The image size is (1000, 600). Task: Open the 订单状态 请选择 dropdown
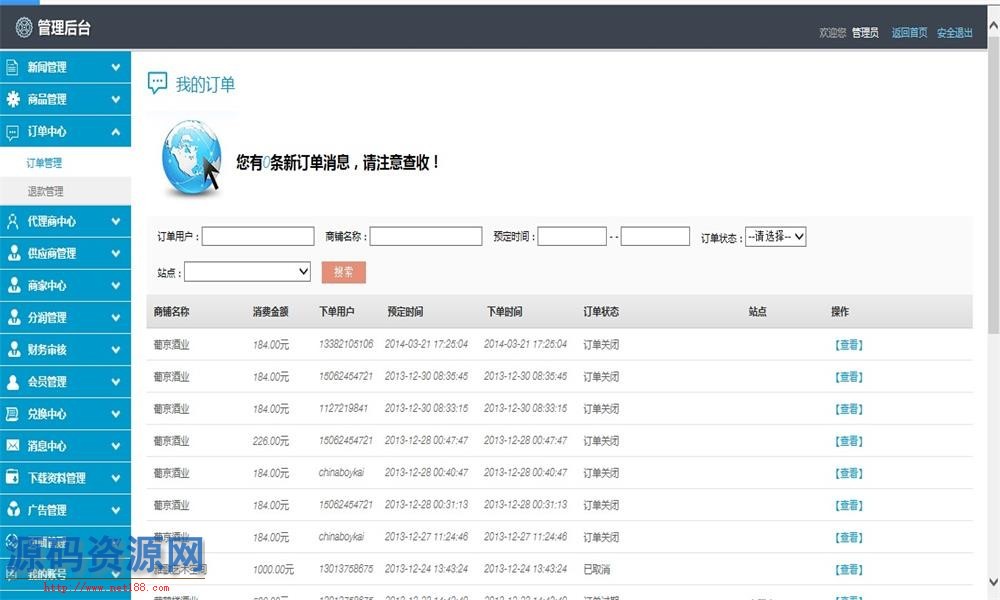click(x=776, y=237)
